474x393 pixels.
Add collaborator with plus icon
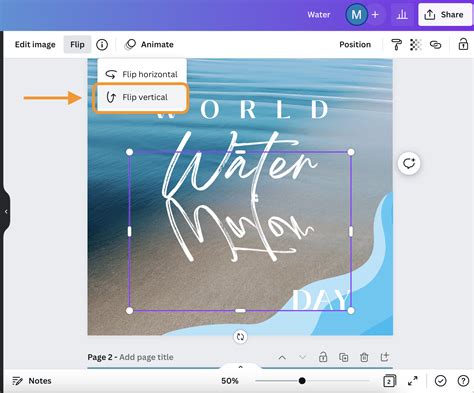pos(375,15)
